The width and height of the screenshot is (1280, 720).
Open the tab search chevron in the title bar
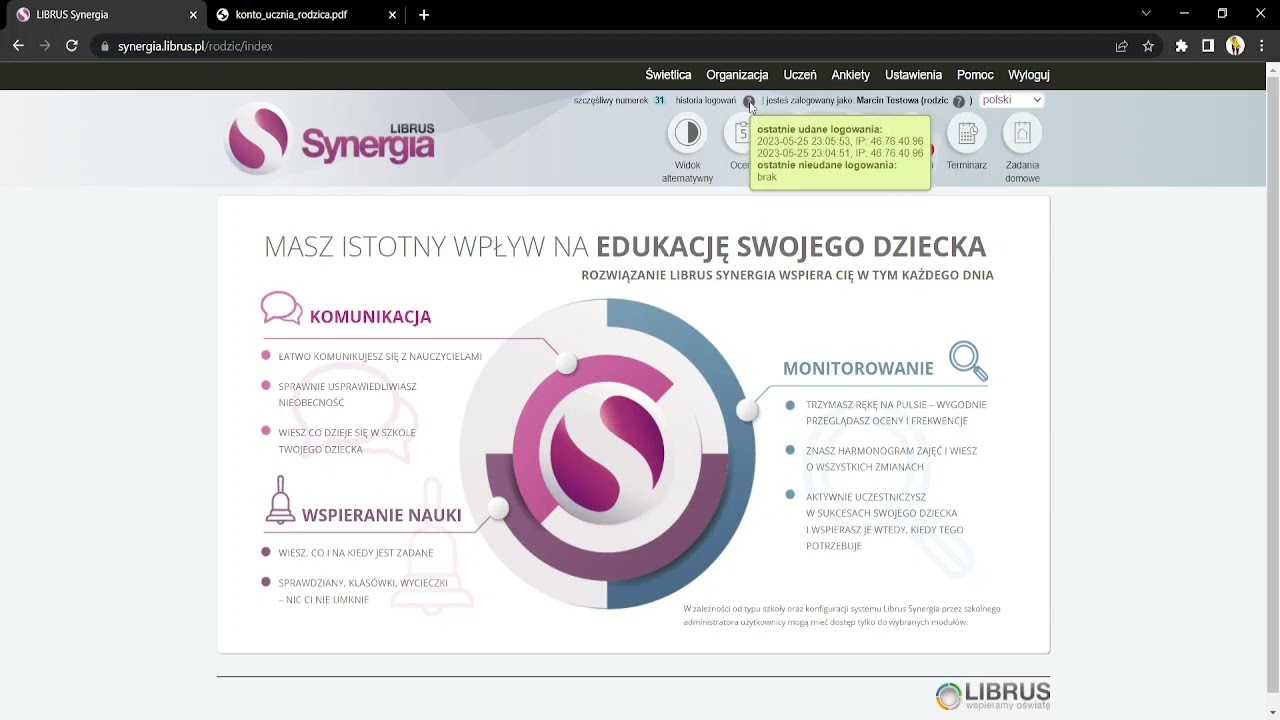pos(1146,14)
